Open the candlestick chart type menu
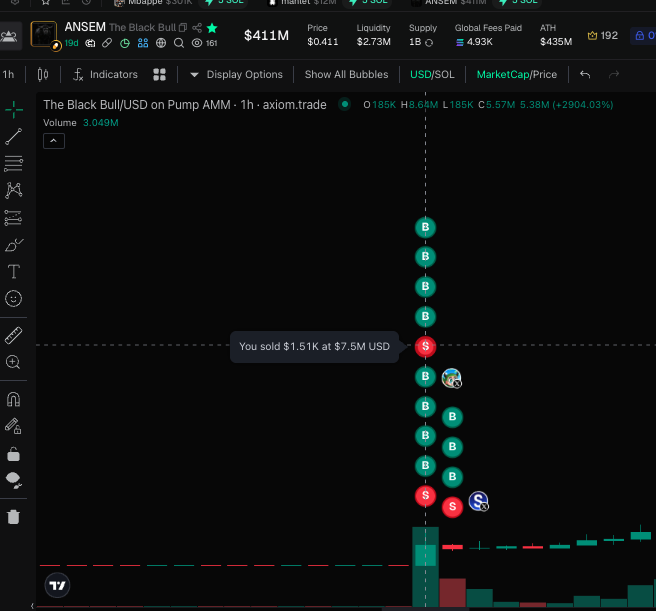The height and width of the screenshot is (611, 656). tap(43, 74)
